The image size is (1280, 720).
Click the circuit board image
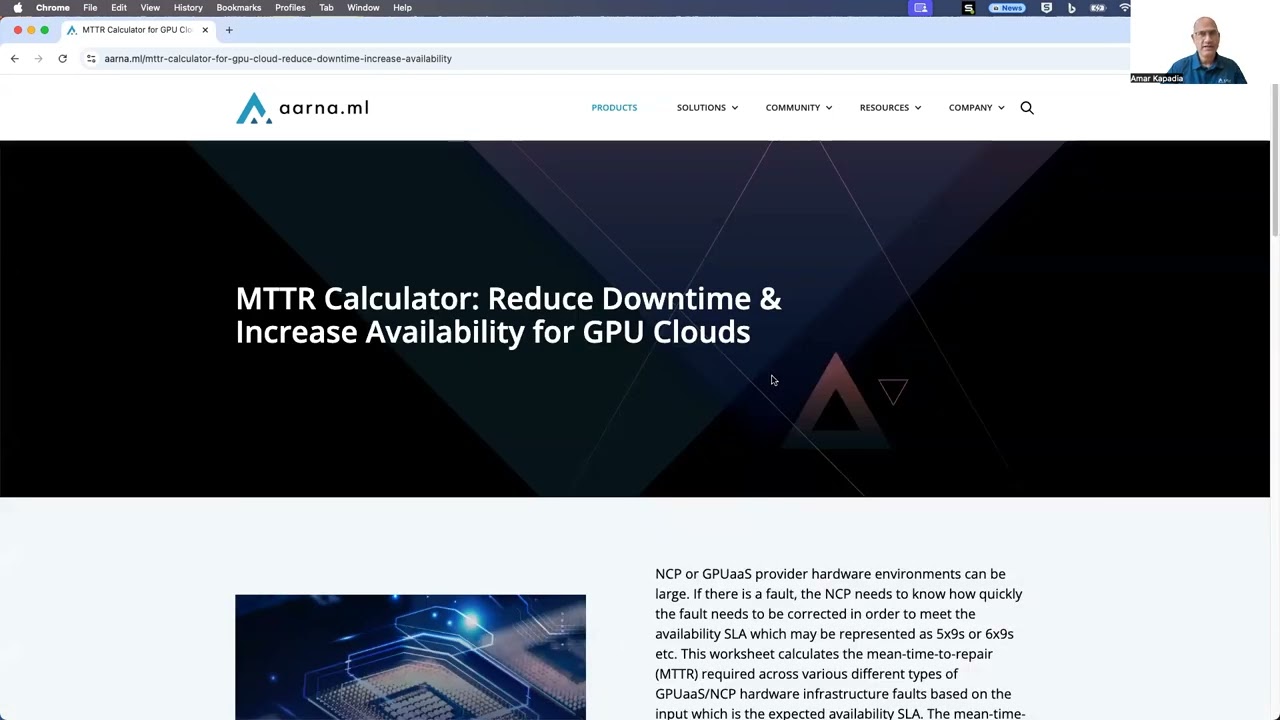click(x=410, y=657)
